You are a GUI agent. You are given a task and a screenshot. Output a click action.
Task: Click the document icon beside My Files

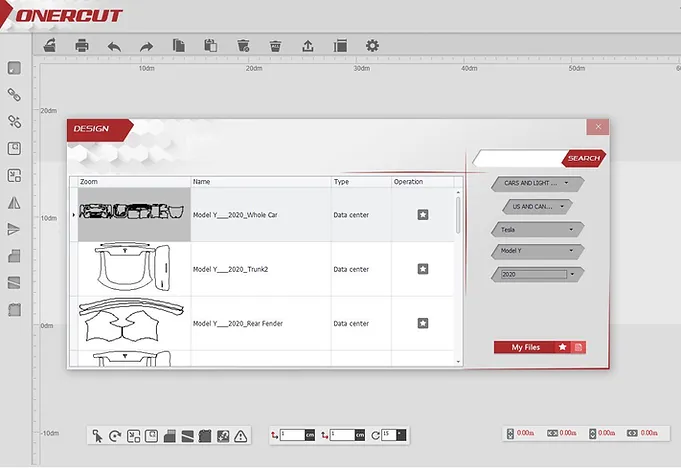[579, 347]
